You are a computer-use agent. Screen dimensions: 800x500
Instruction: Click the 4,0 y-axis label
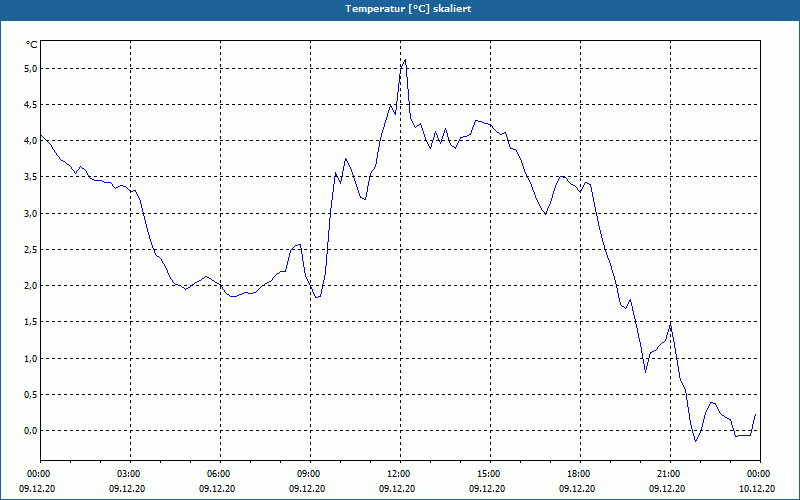[32, 141]
